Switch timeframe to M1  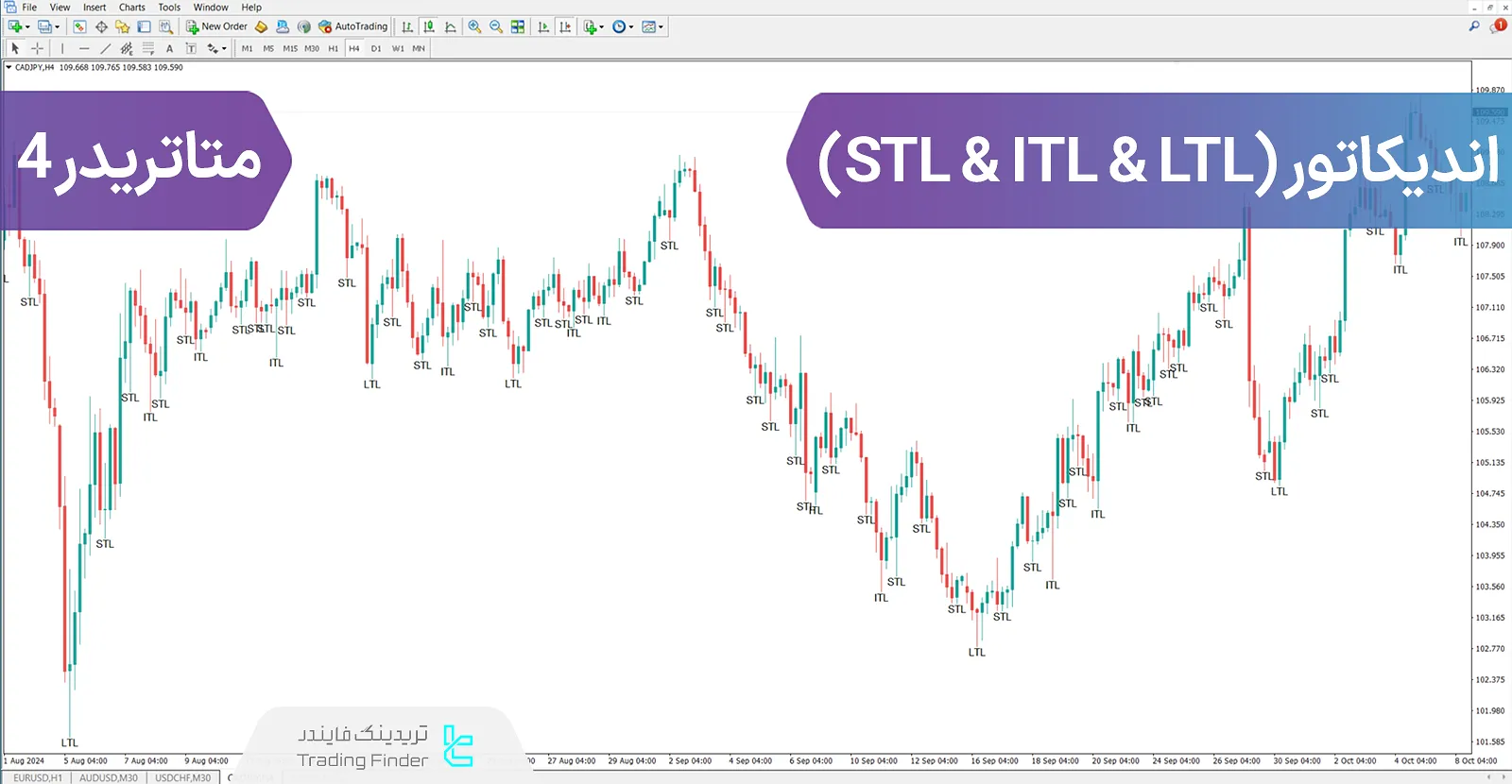248,48
